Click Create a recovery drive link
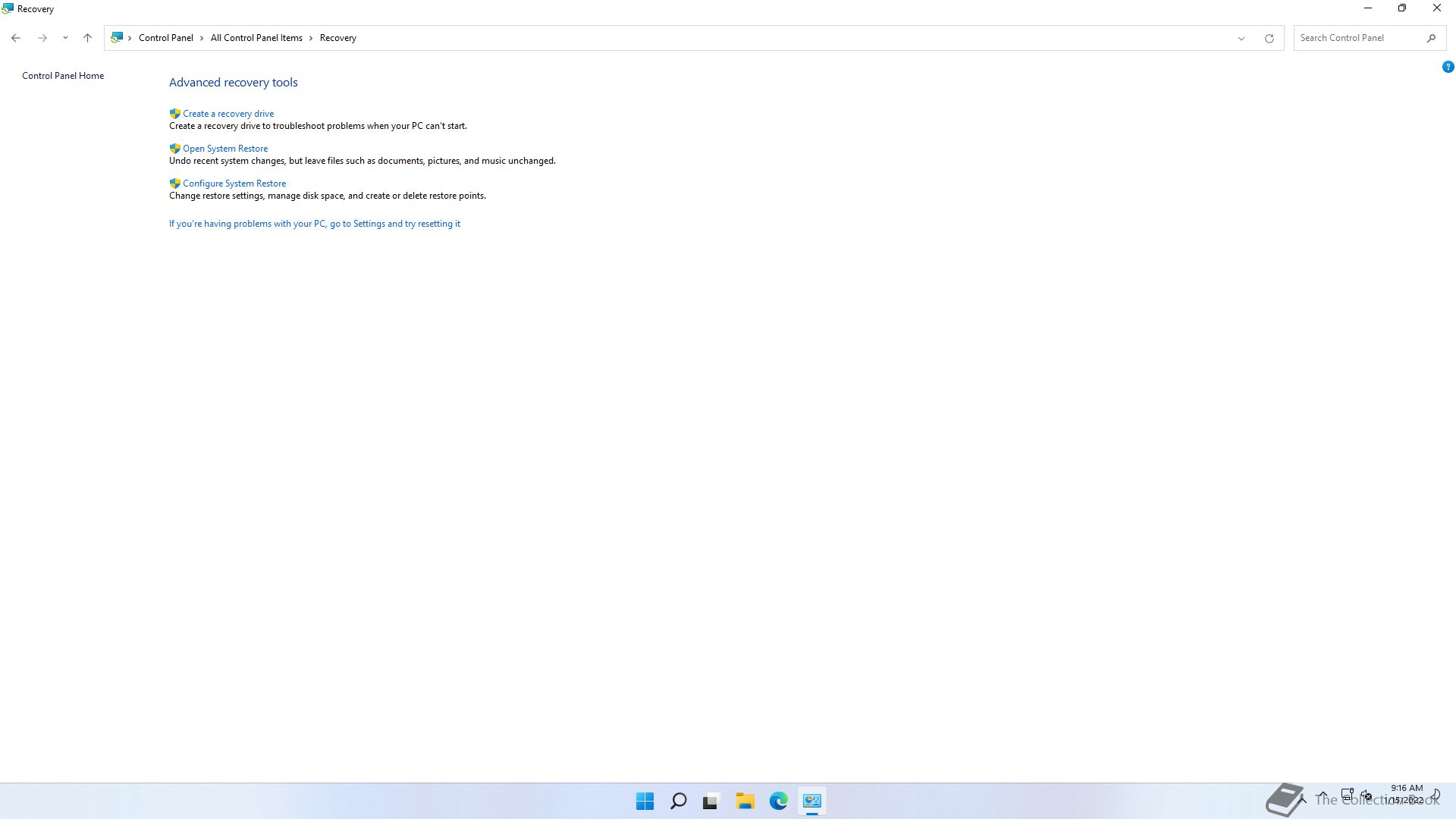This screenshot has width=1456, height=819. pyautogui.click(x=228, y=114)
